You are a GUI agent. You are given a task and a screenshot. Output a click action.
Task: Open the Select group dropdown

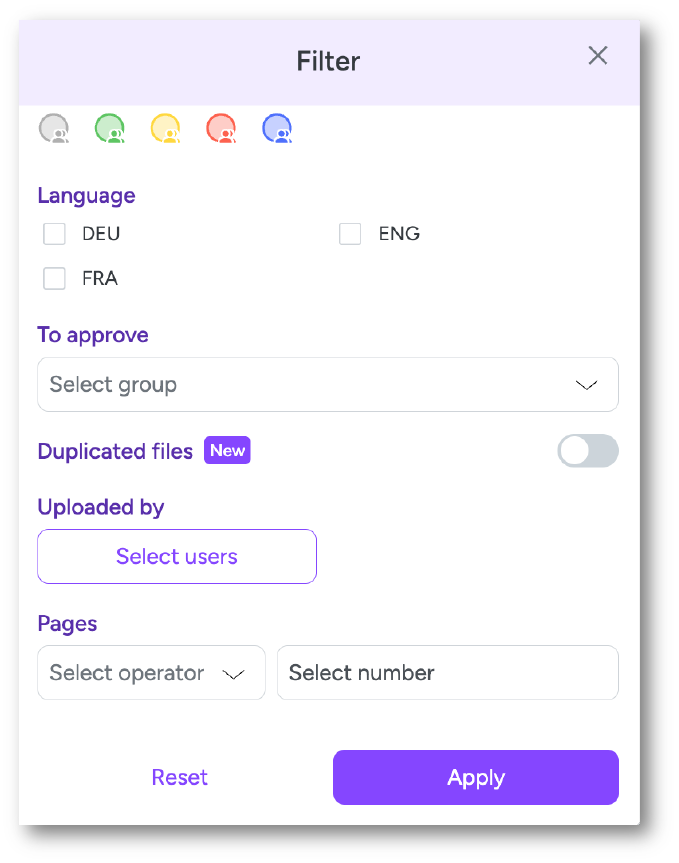[x=328, y=384]
